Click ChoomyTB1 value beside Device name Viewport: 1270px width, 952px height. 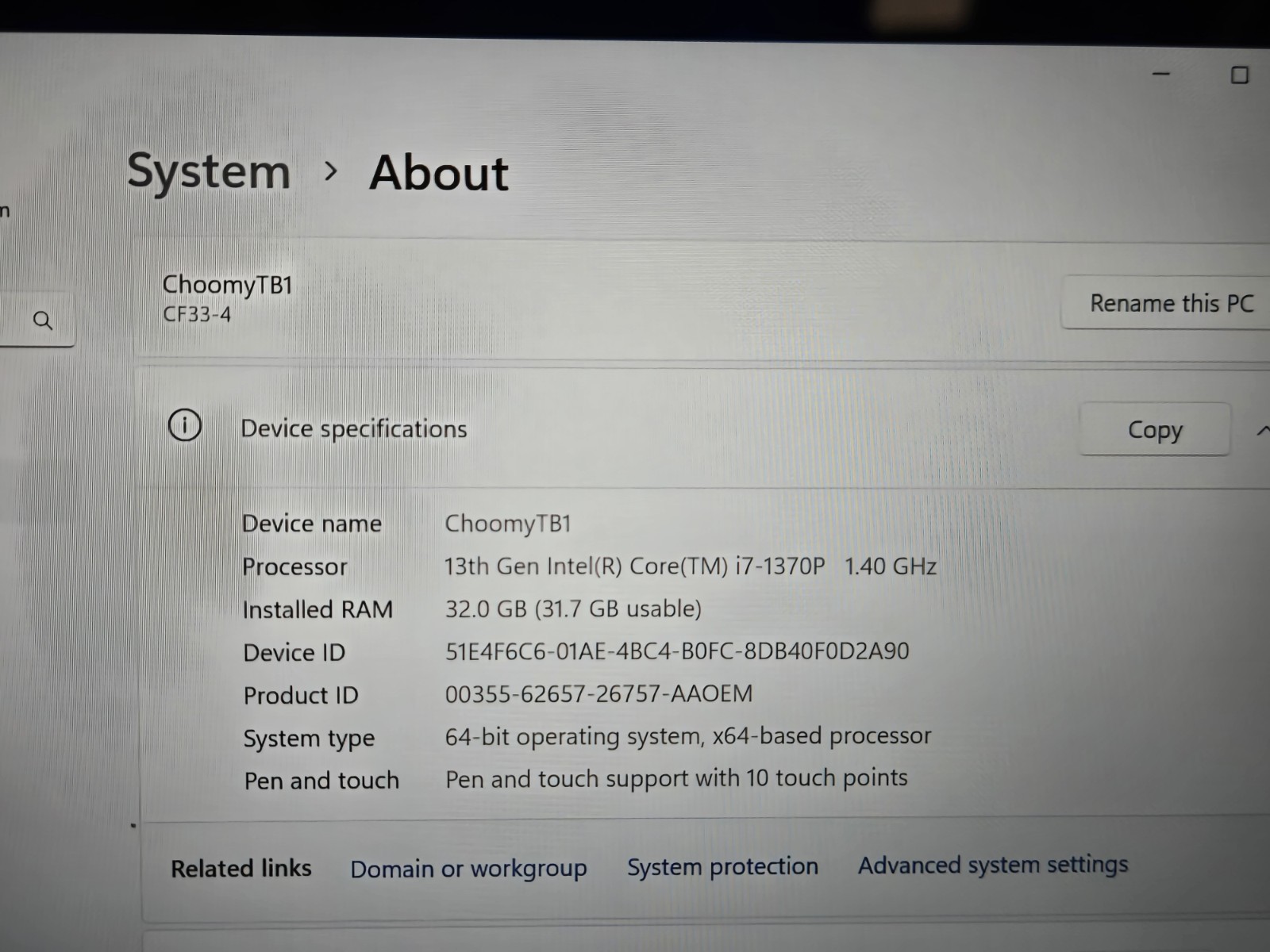508,524
